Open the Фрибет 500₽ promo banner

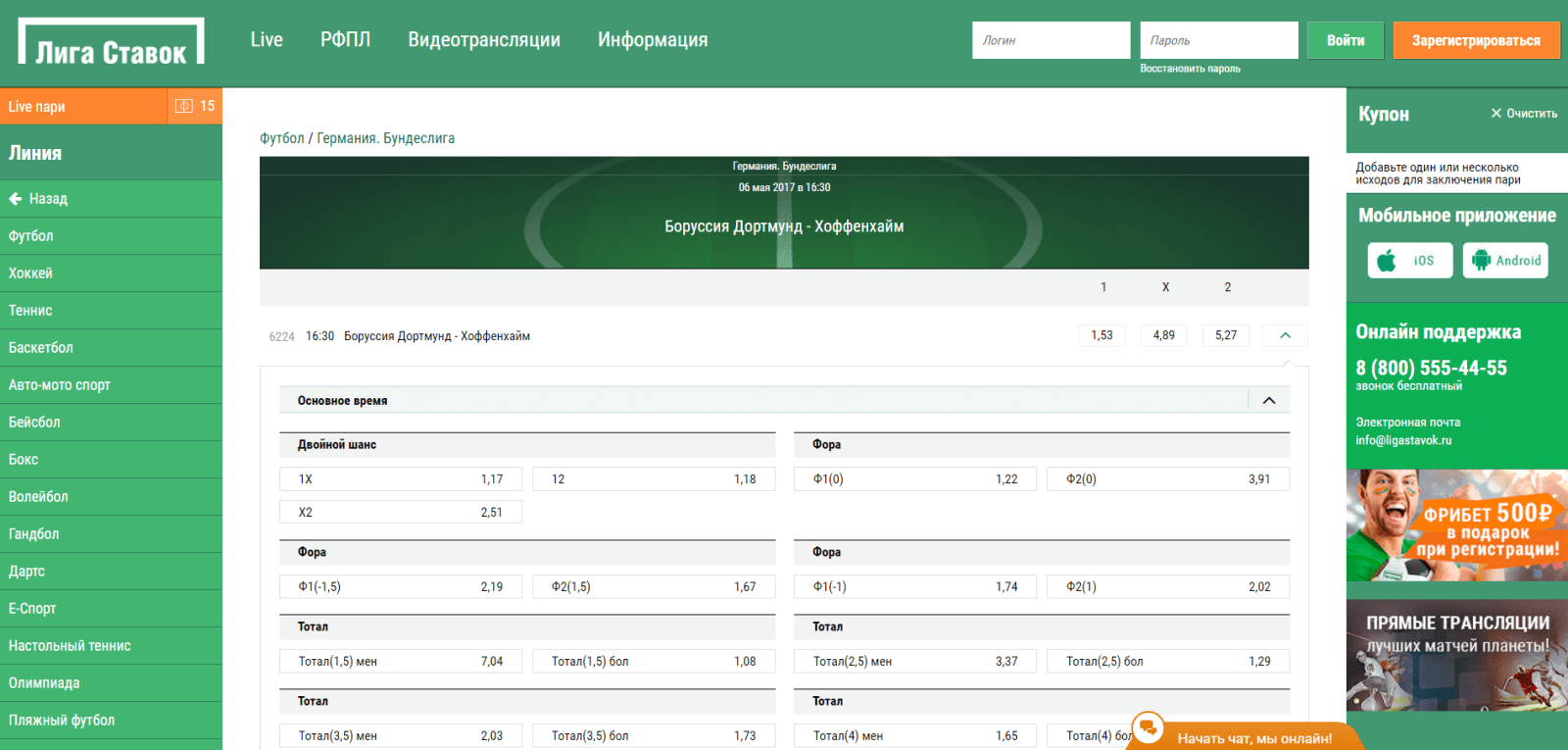[x=1457, y=525]
